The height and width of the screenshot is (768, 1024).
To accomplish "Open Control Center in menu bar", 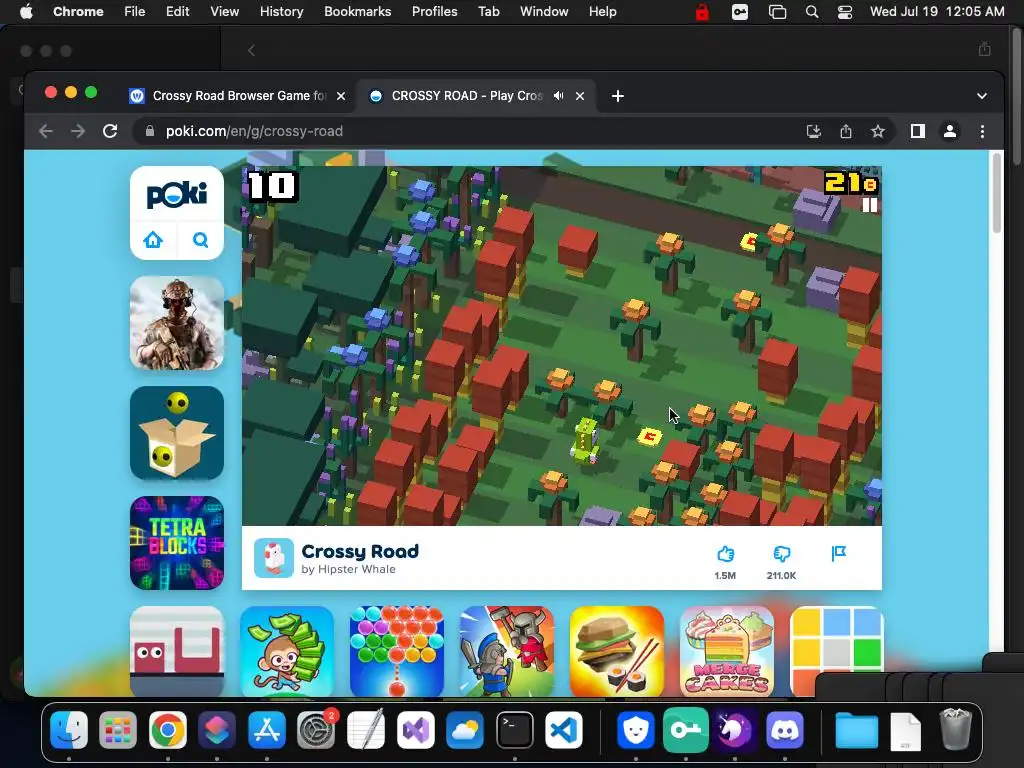I will [844, 12].
